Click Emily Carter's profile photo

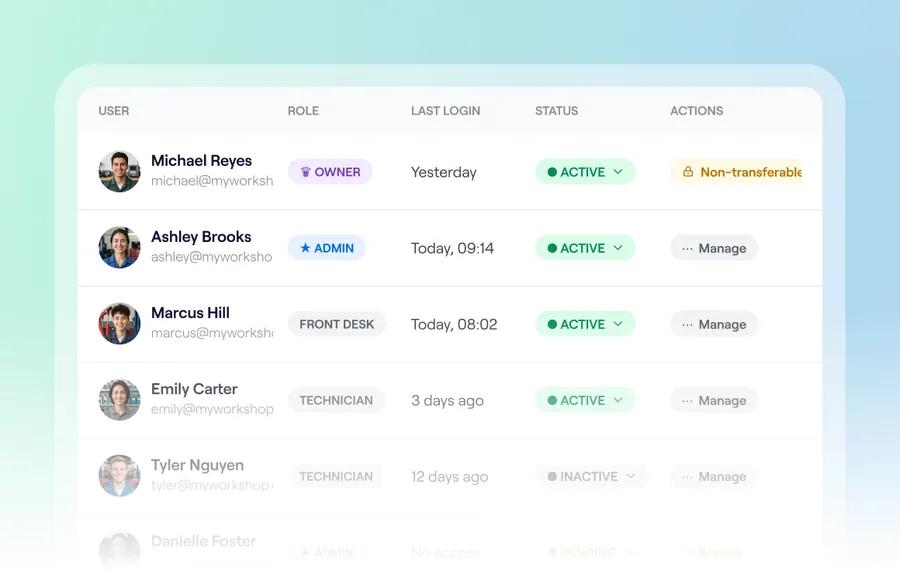point(119,400)
